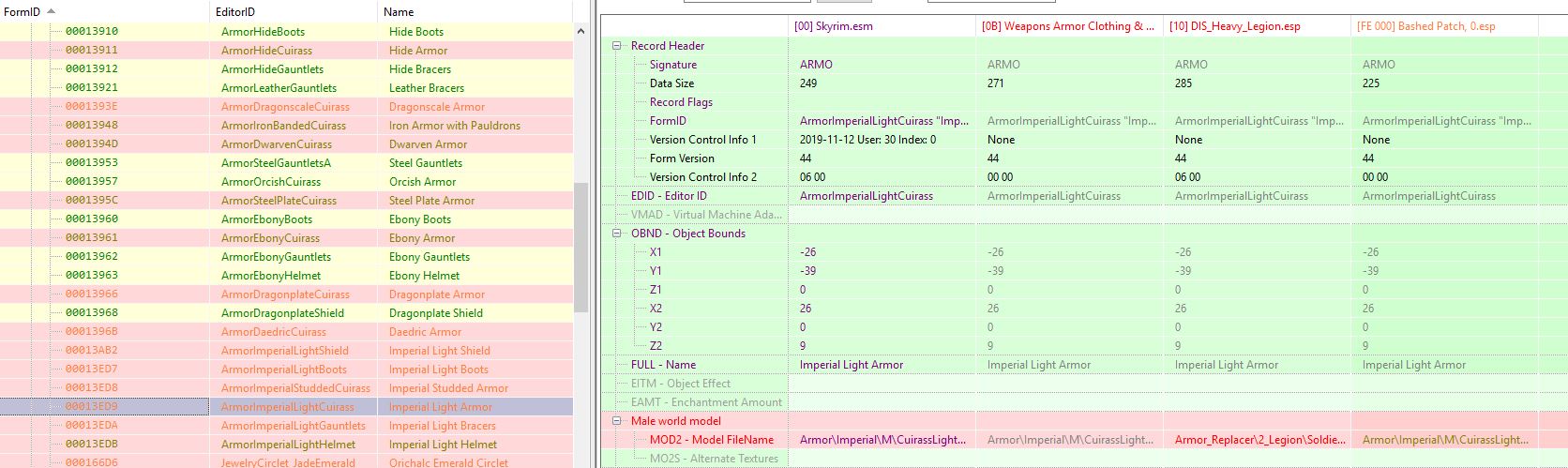This screenshot has width=1568, height=468.
Task: Select the ArmorLeatherGauntlets record
Action: [286, 87]
